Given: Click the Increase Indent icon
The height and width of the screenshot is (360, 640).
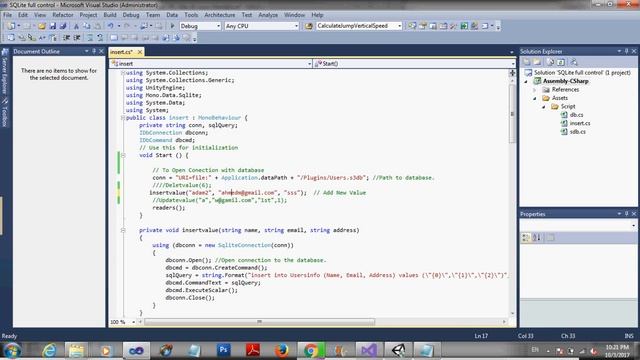Looking at the screenshot, I should pos(77,38).
